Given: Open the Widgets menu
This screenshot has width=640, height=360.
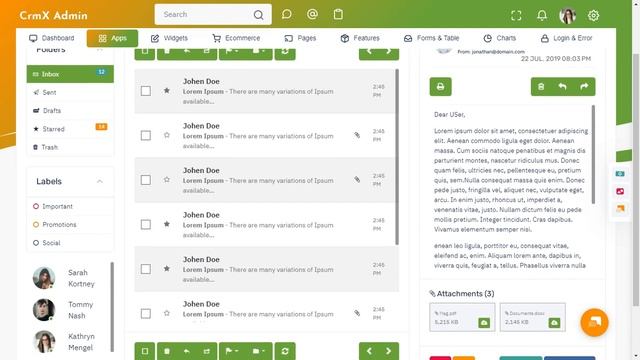Looking at the screenshot, I should [x=169, y=38].
